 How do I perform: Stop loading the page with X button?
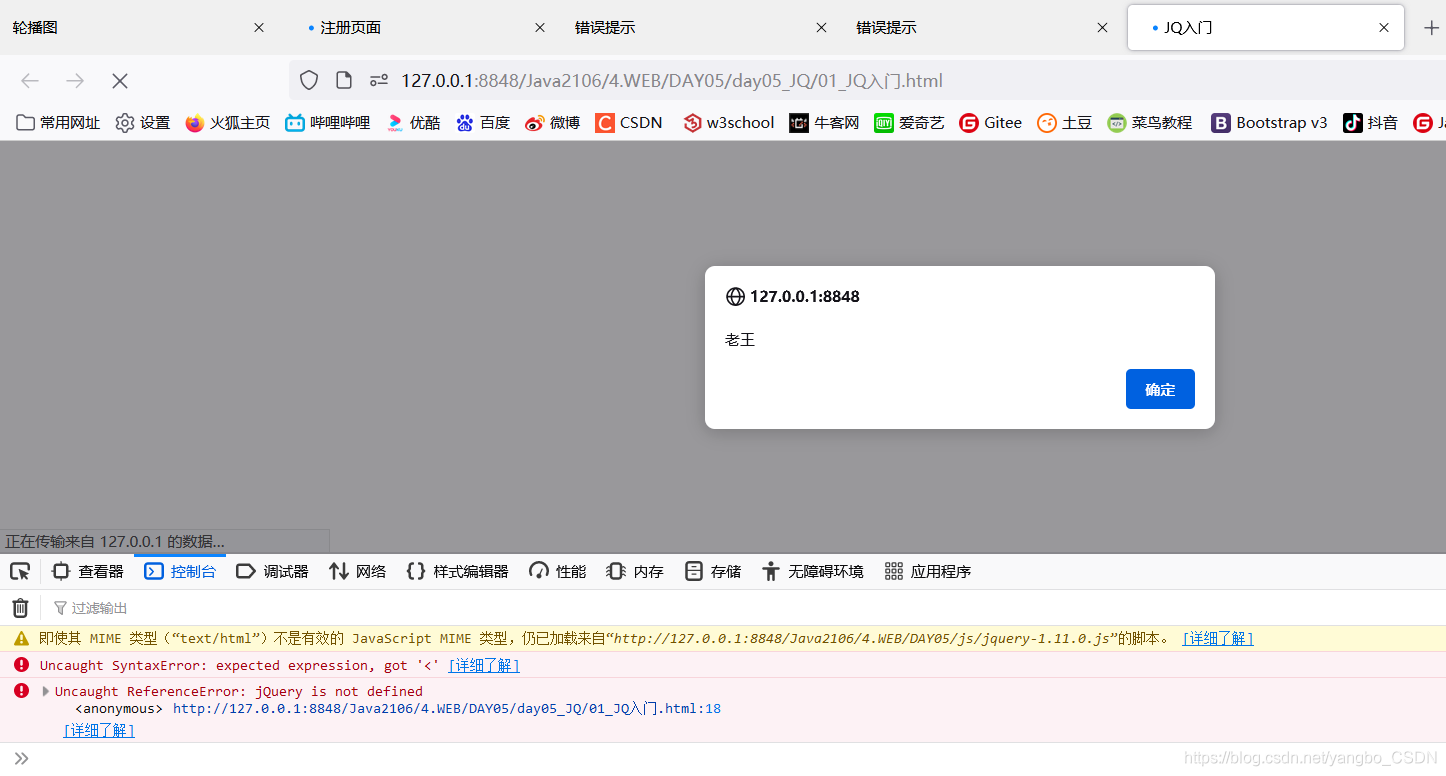point(120,81)
